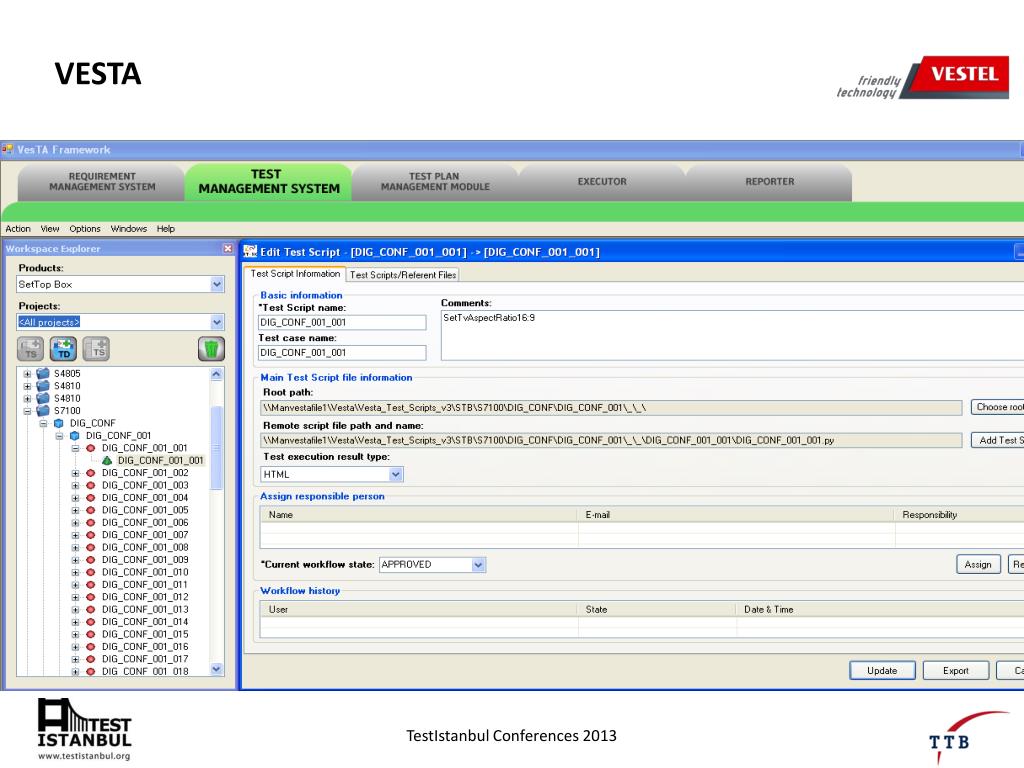
Task: Click the Date & Time column header
Action: (x=880, y=609)
